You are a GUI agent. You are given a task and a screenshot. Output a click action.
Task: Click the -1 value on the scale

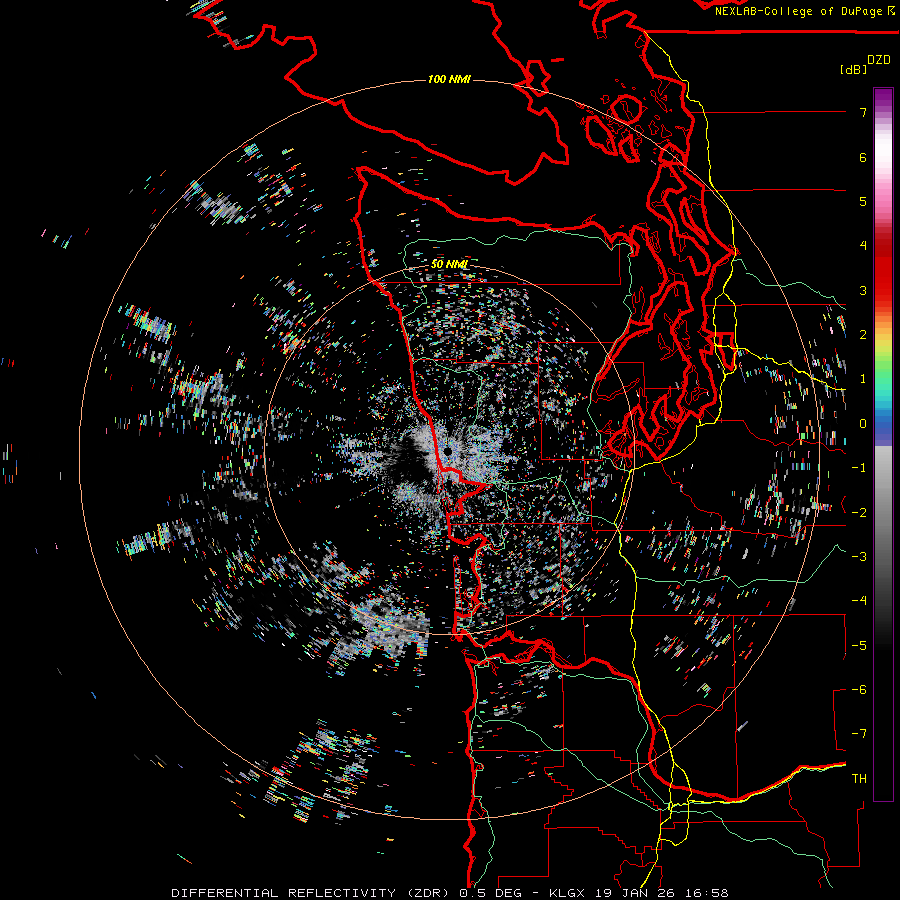tap(859, 468)
